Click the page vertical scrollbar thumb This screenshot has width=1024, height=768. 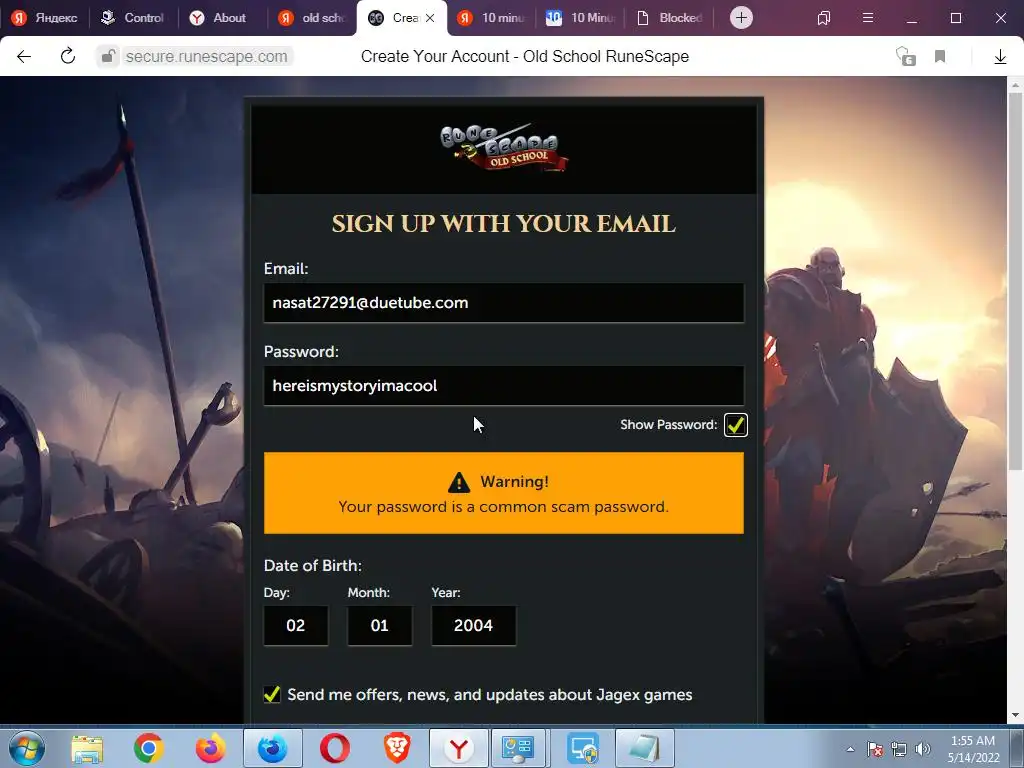pos(1015,281)
